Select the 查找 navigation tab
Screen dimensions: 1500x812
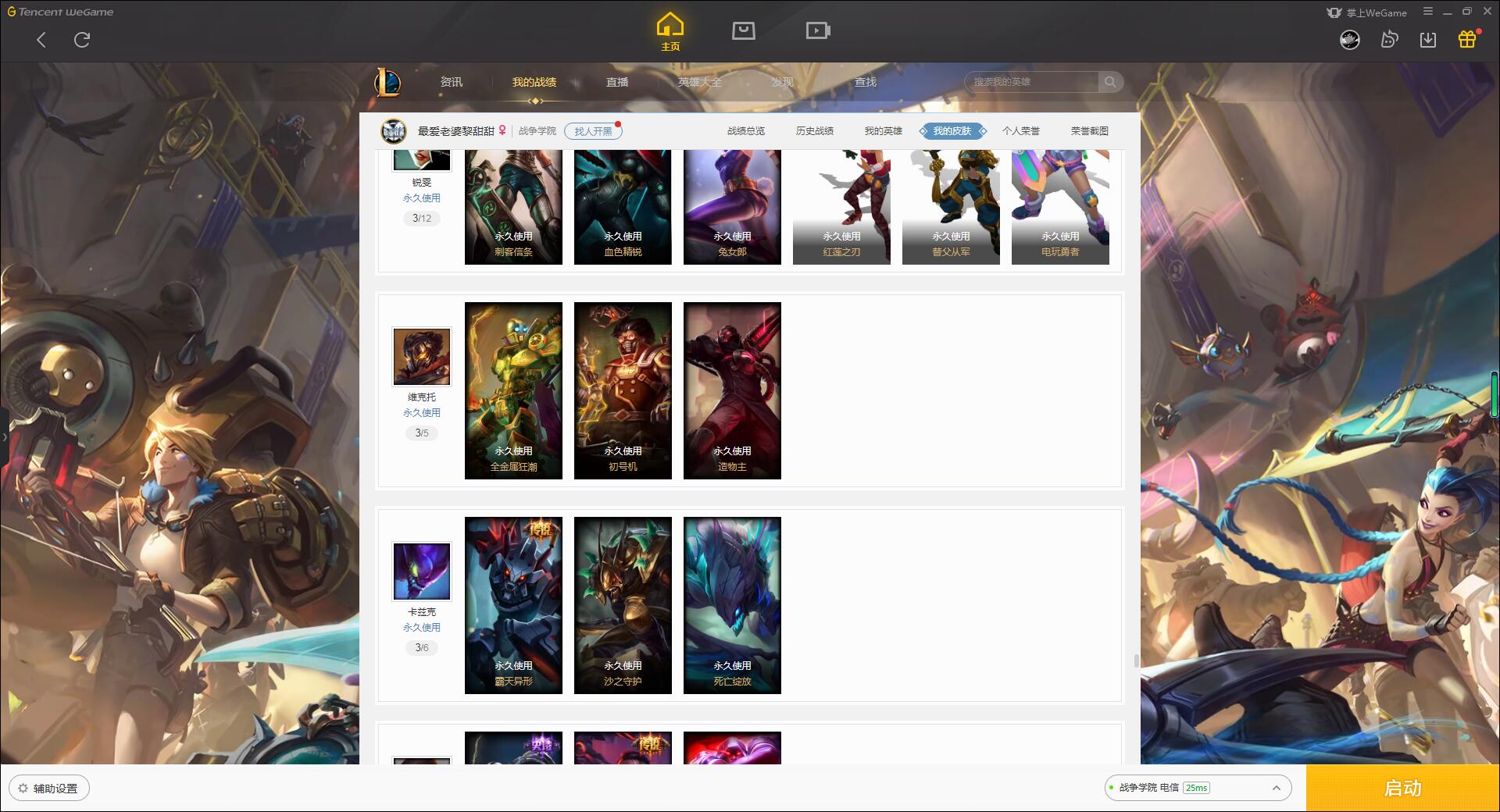pyautogui.click(x=866, y=82)
